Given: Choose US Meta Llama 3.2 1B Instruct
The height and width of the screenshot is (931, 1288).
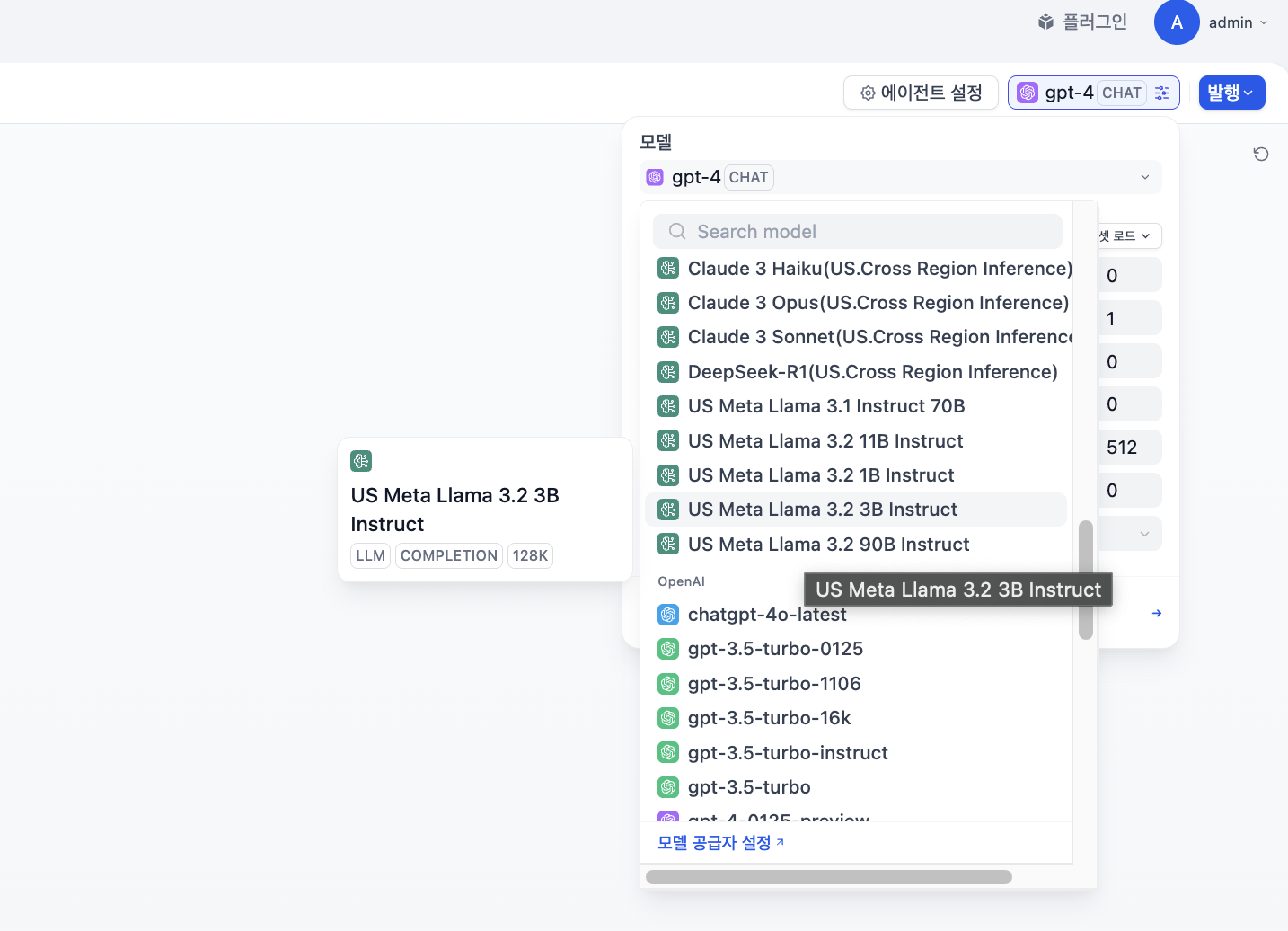Looking at the screenshot, I should point(858,475).
